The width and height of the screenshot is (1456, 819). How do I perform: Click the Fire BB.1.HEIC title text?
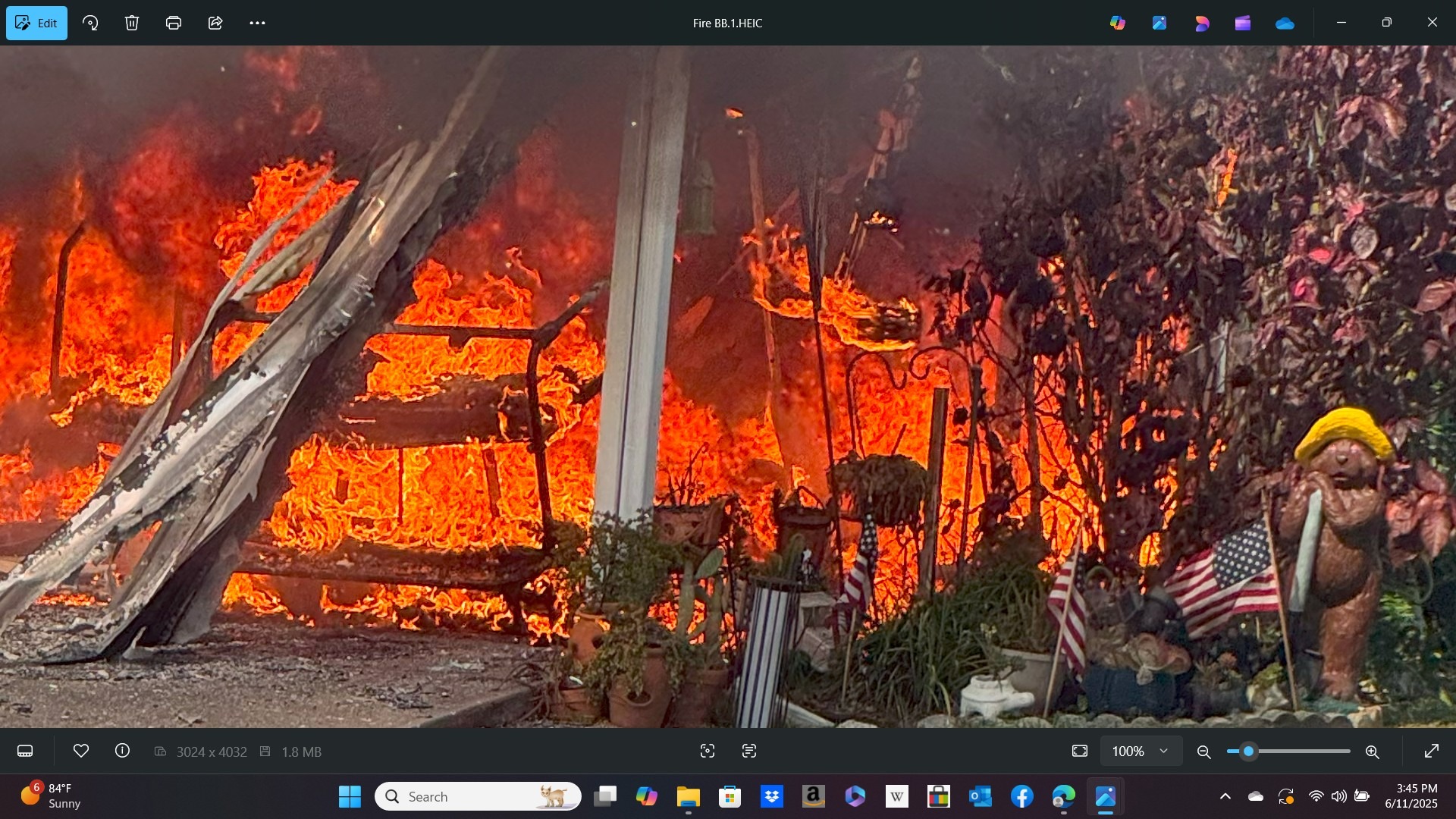[727, 24]
